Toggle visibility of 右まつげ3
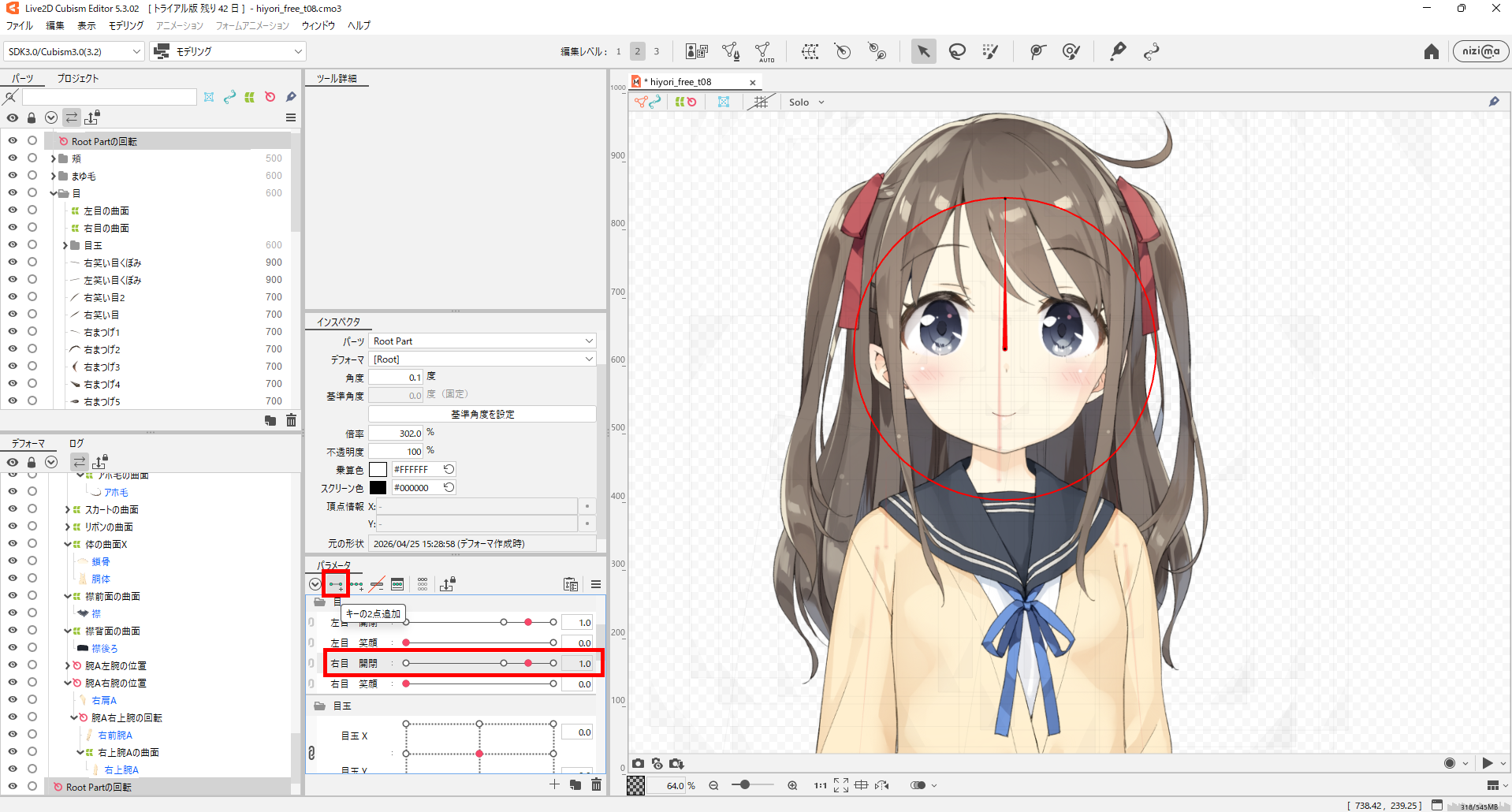The width and height of the screenshot is (1512, 812). coord(13,367)
